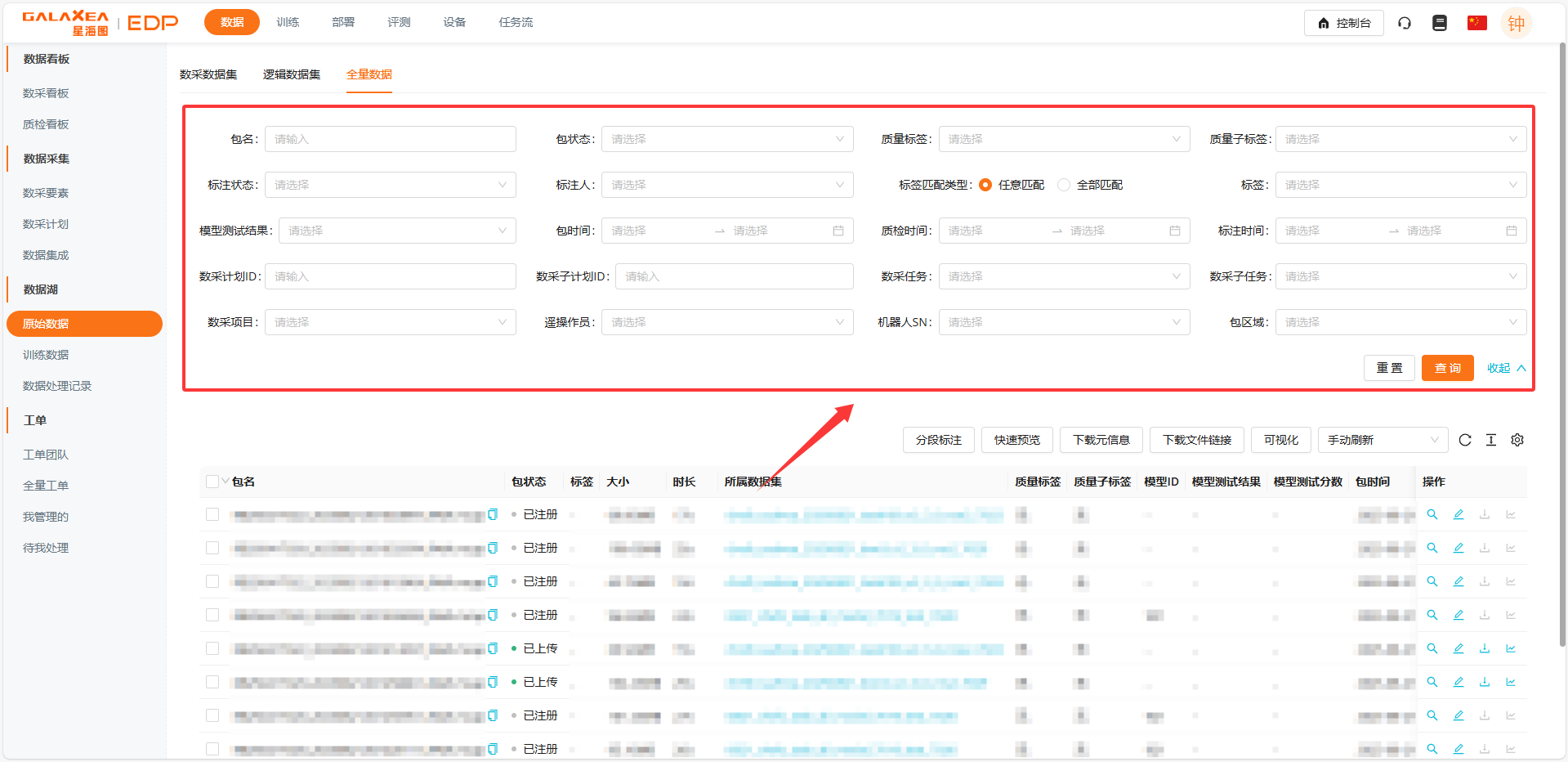Open table column settings gear icon
Image resolution: width=1568 pixels, height=762 pixels.
pos(1517,440)
